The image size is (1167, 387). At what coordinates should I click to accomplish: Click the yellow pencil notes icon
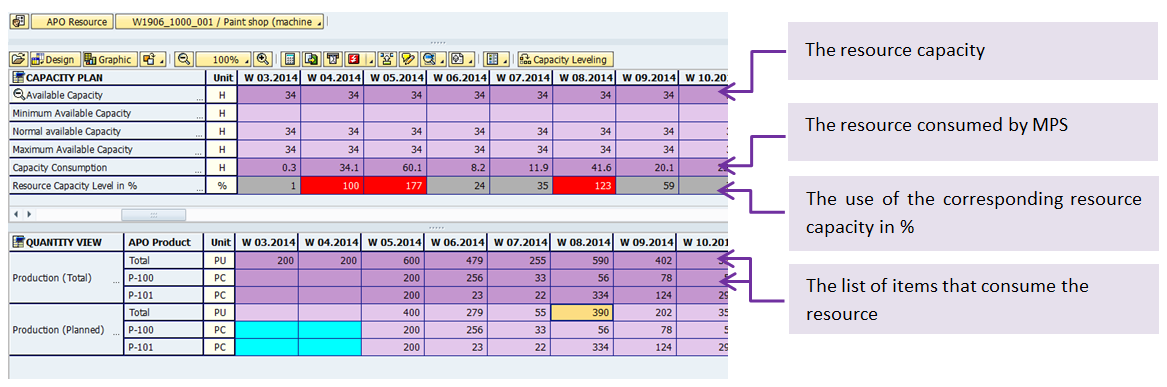(x=408, y=60)
